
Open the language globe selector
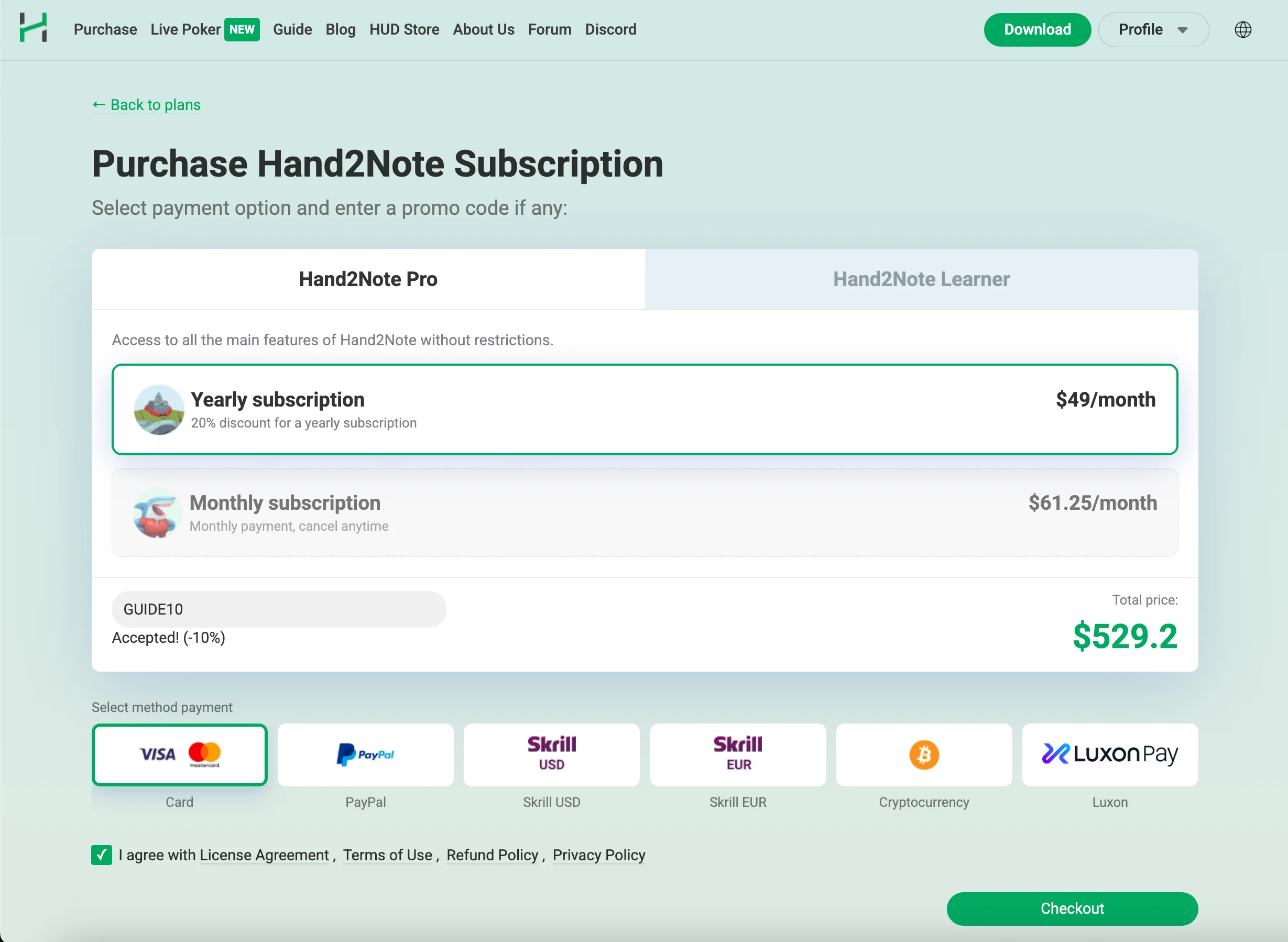tap(1243, 29)
